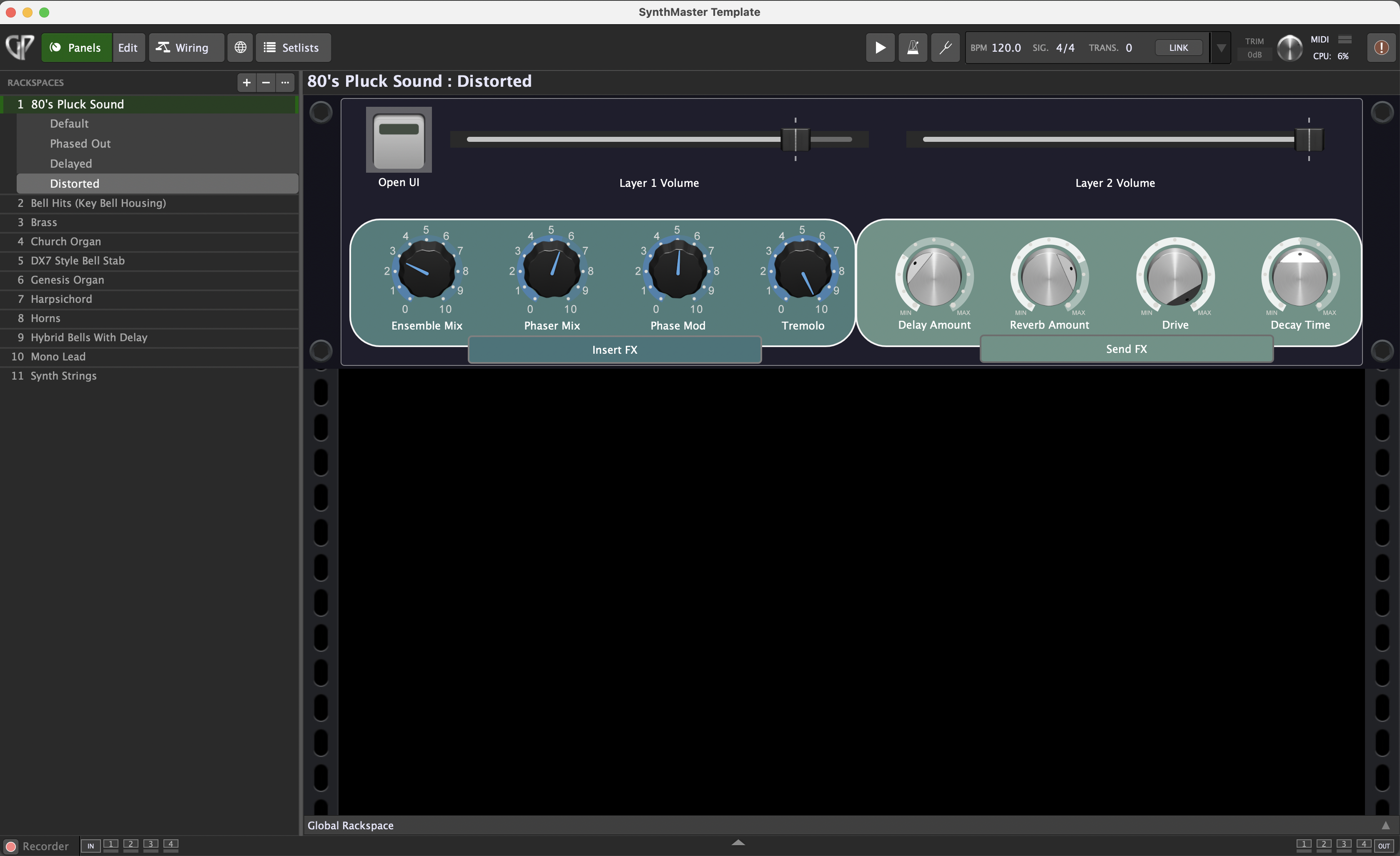The image size is (1400, 856).
Task: Click the Open UI widget button
Action: pyautogui.click(x=399, y=140)
